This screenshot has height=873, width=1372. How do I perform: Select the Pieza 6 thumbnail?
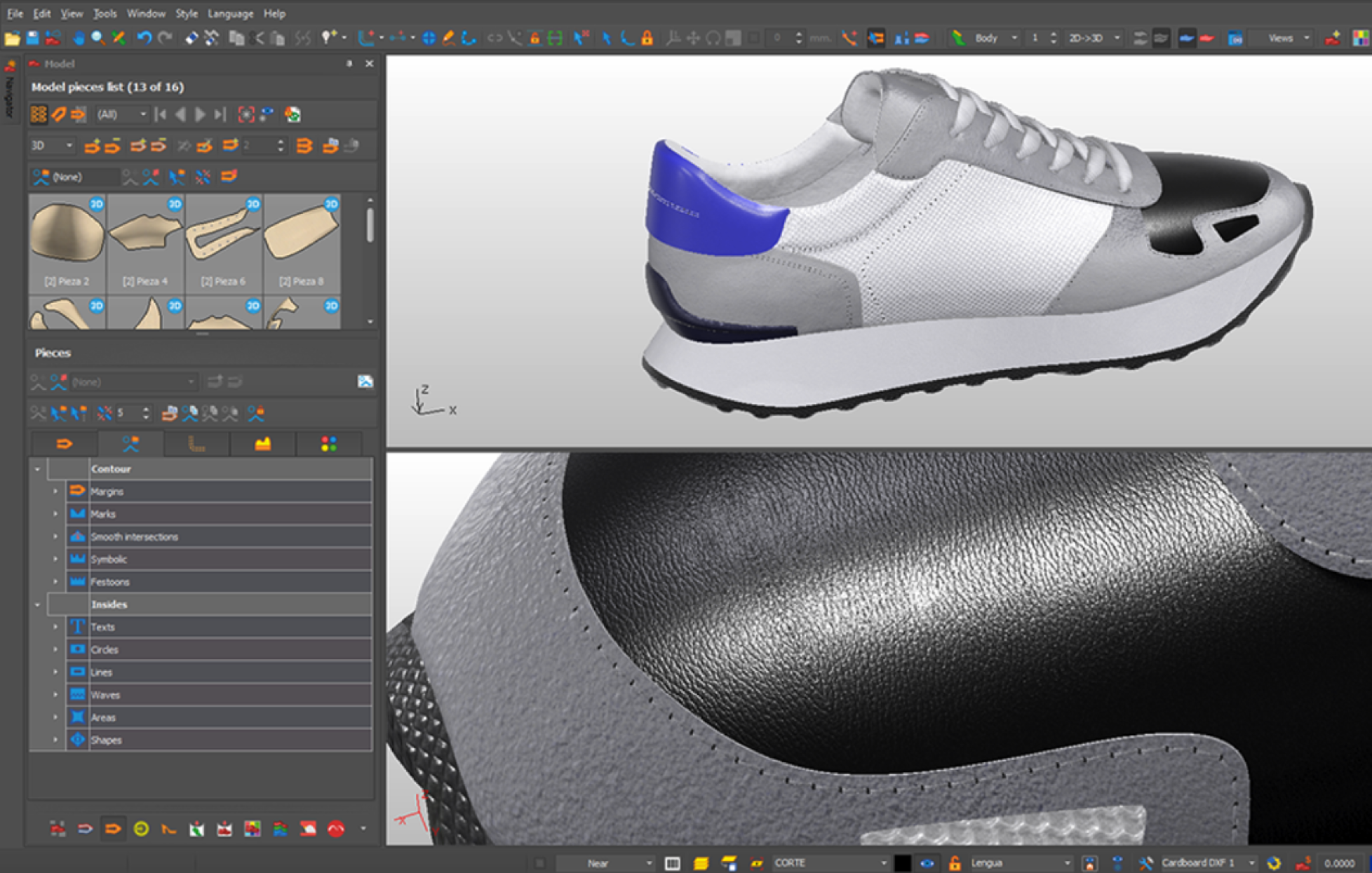[x=223, y=243]
